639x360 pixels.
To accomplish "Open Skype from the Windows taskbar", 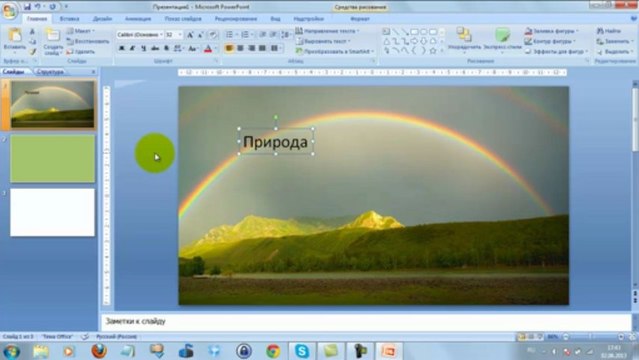I will (x=302, y=351).
